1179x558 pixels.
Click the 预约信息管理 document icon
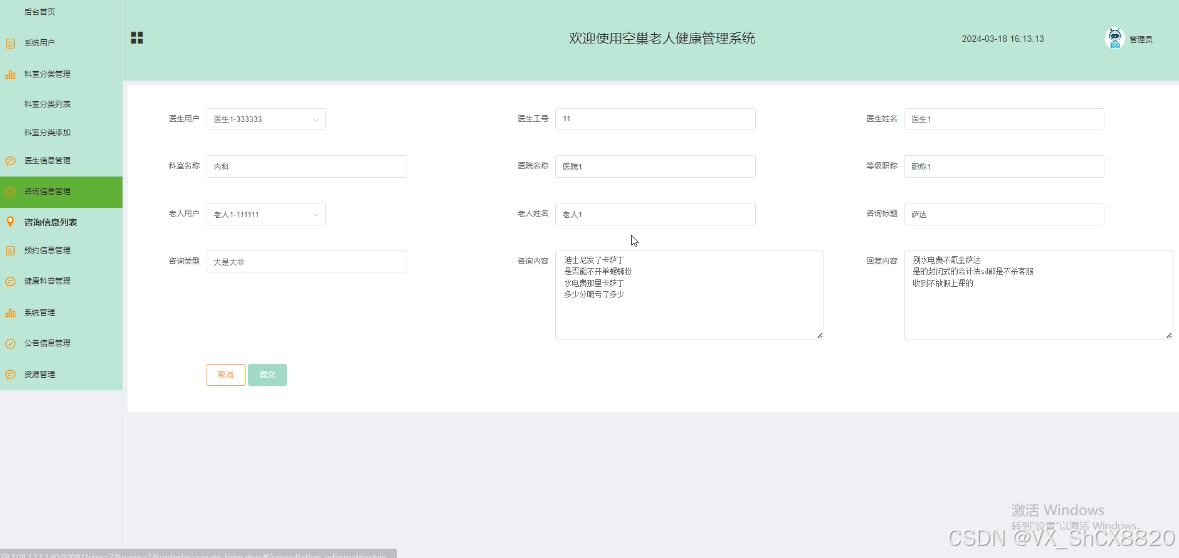10,250
